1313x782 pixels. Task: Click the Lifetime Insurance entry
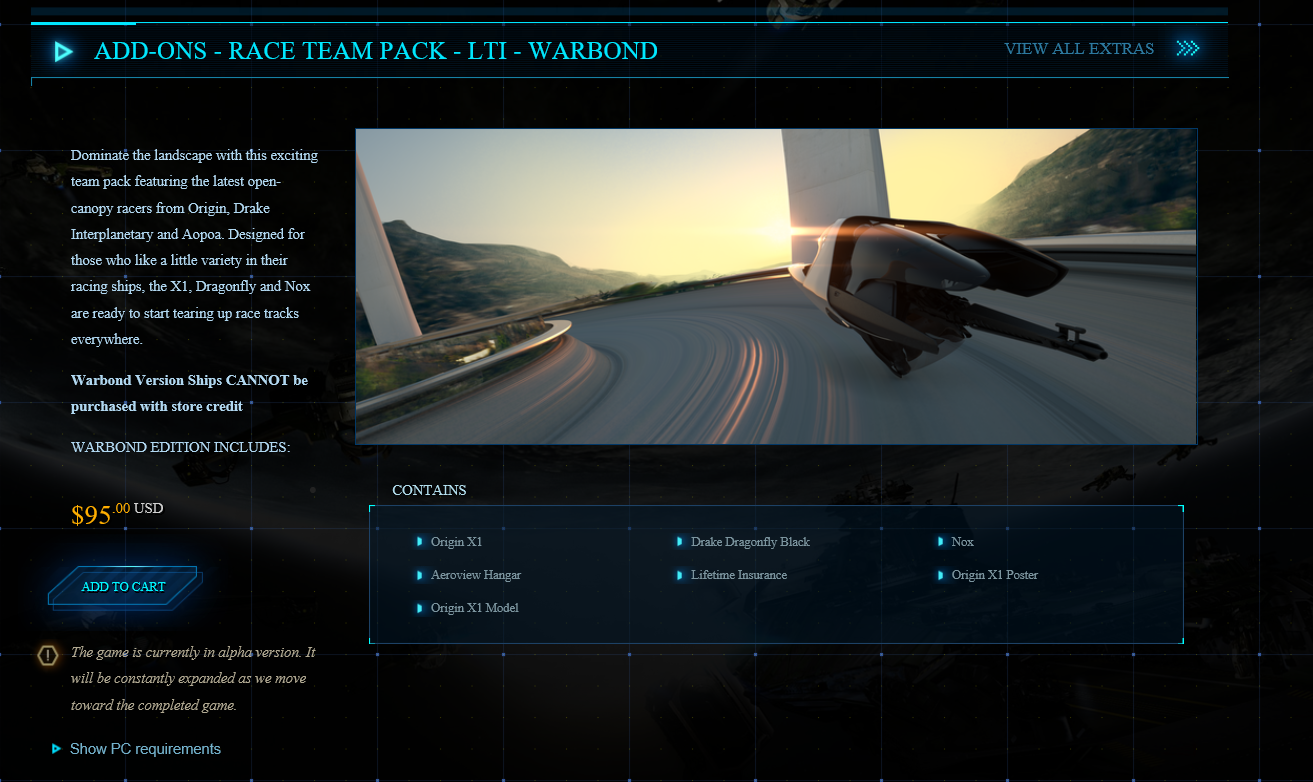click(738, 575)
